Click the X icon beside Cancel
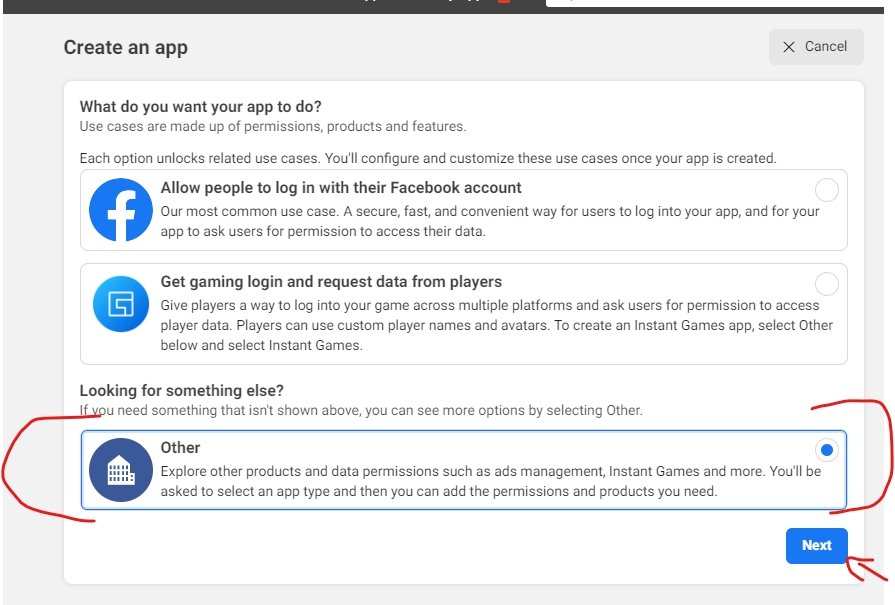Screen dimensions: 895x605 point(789,47)
